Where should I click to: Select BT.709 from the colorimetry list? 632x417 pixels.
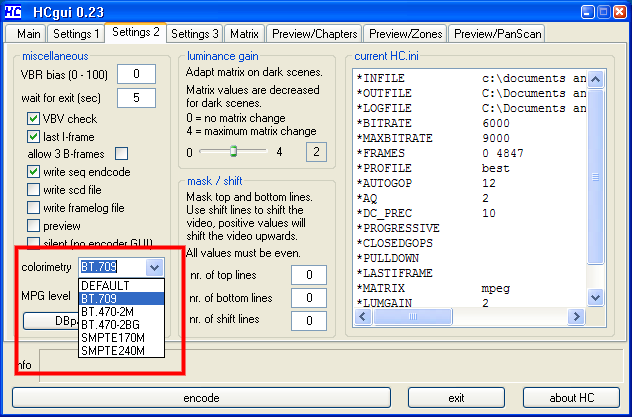coord(121,299)
